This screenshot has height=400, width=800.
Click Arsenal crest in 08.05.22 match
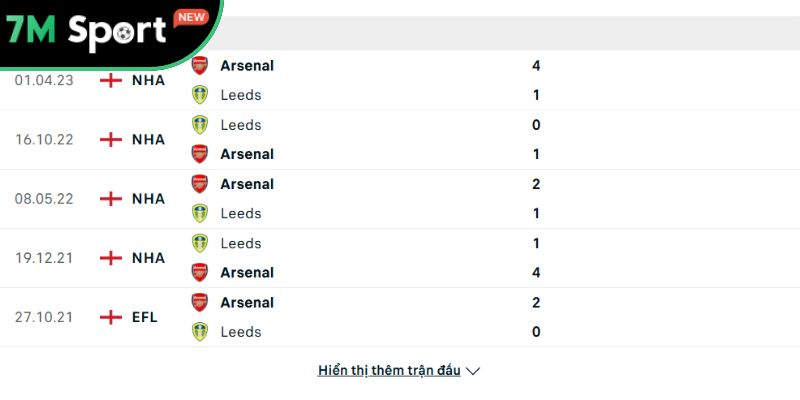[x=200, y=184]
